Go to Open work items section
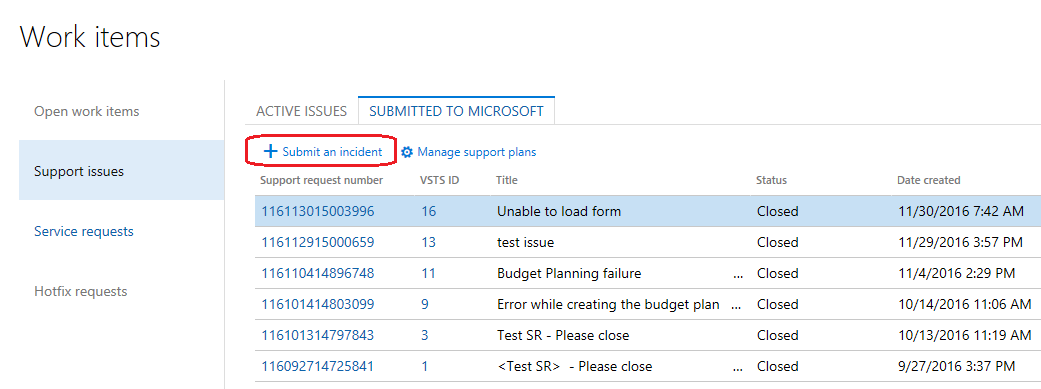This screenshot has width=1041, height=389. click(x=86, y=111)
